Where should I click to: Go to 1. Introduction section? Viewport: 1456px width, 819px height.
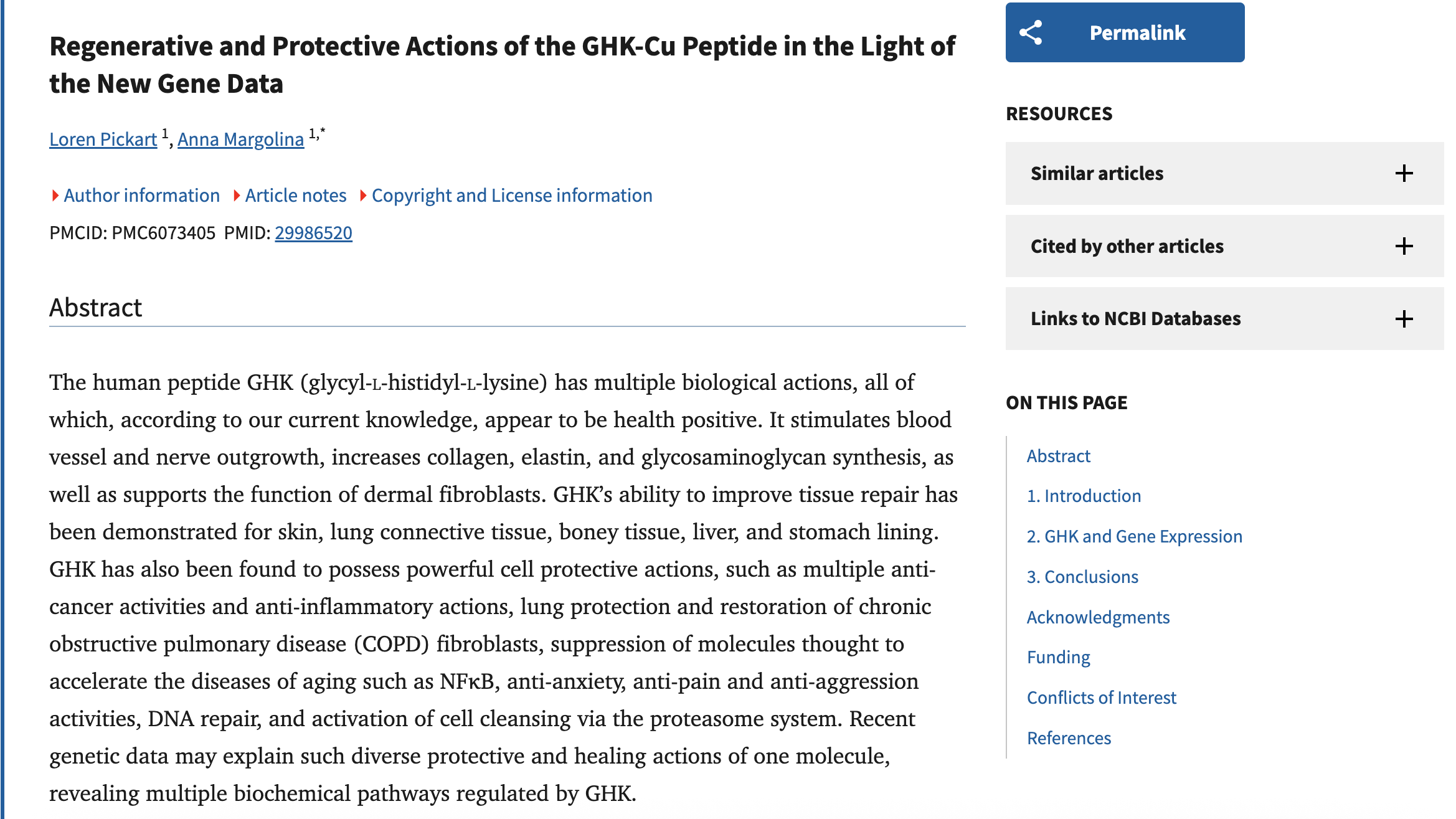tap(1084, 496)
